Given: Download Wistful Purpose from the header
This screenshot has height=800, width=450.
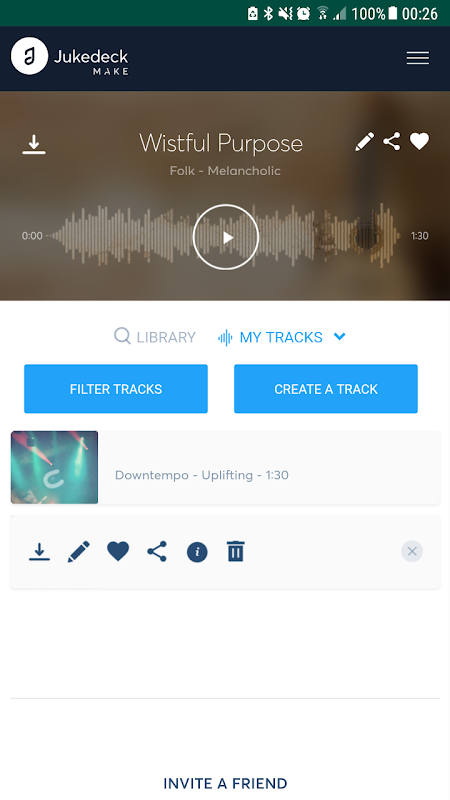Looking at the screenshot, I should point(34,144).
